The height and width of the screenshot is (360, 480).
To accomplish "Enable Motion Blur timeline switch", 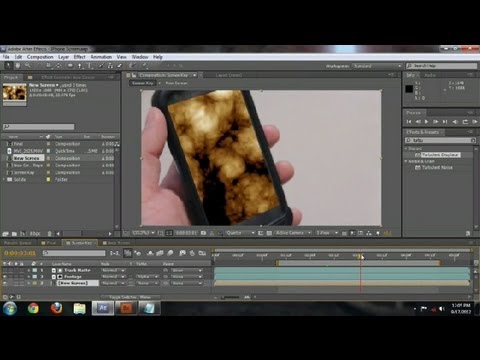I will point(170,253).
